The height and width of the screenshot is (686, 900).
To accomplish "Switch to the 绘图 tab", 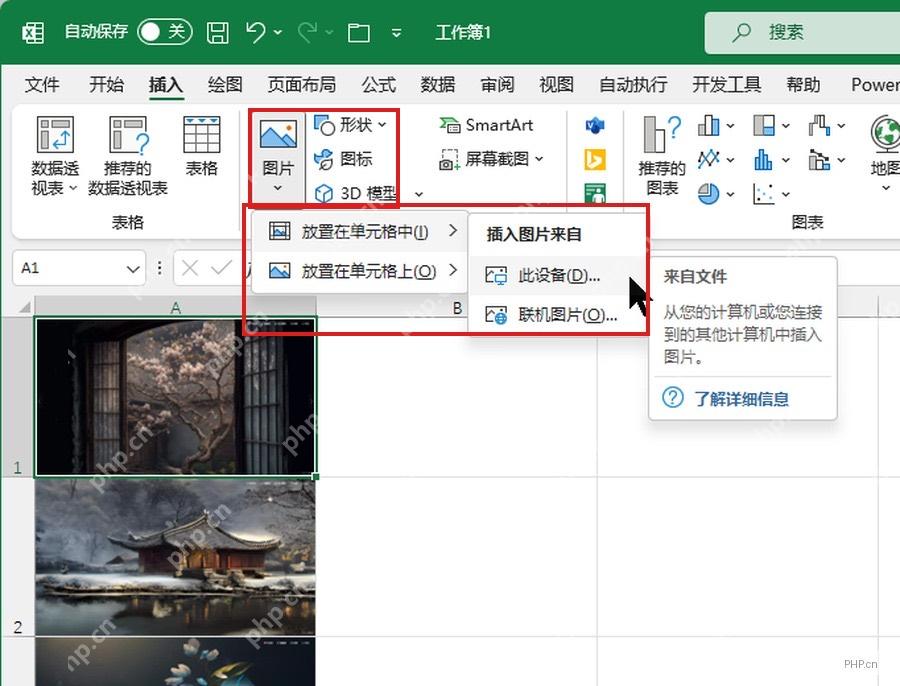I will 225,85.
